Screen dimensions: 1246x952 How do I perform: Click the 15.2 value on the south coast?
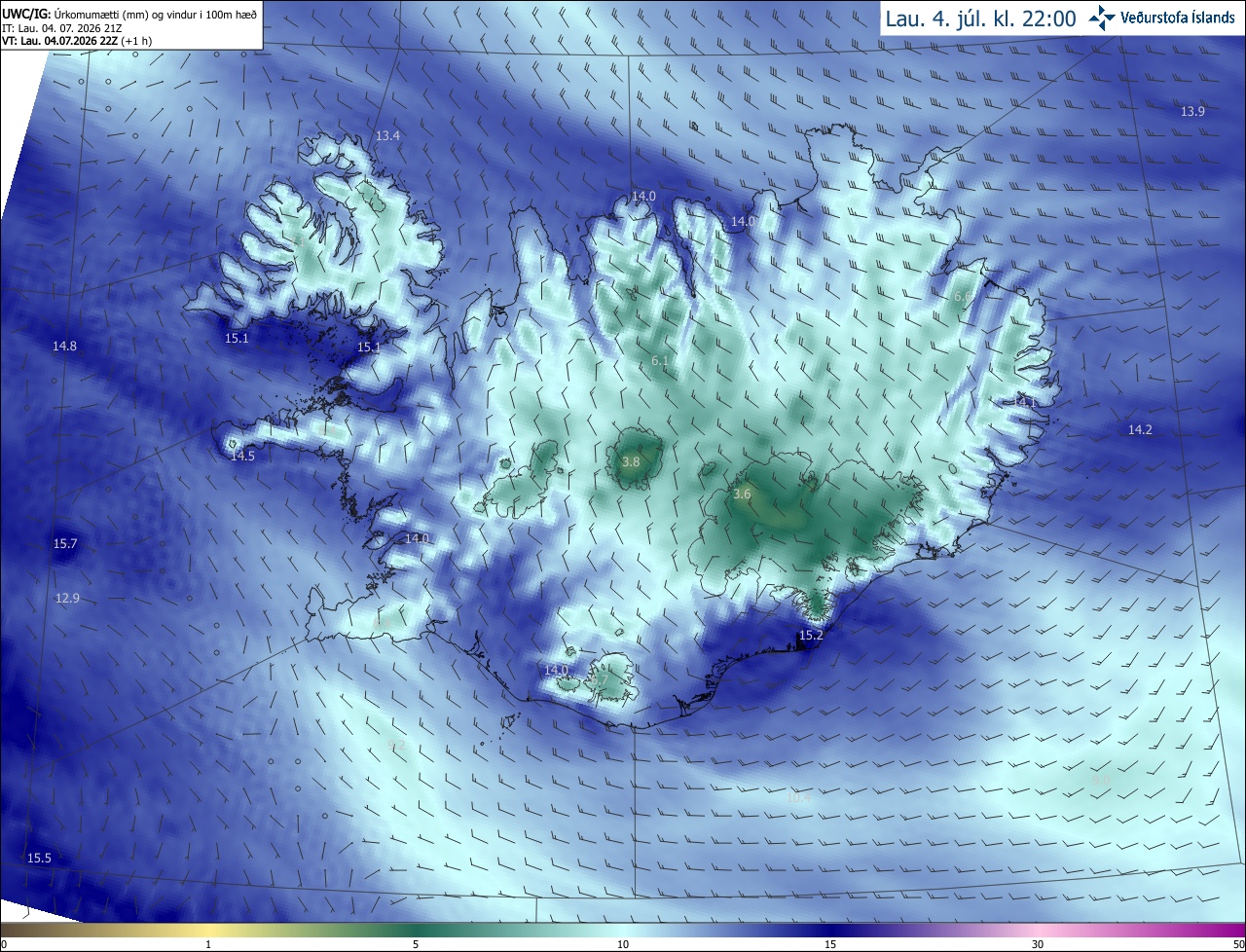click(811, 635)
